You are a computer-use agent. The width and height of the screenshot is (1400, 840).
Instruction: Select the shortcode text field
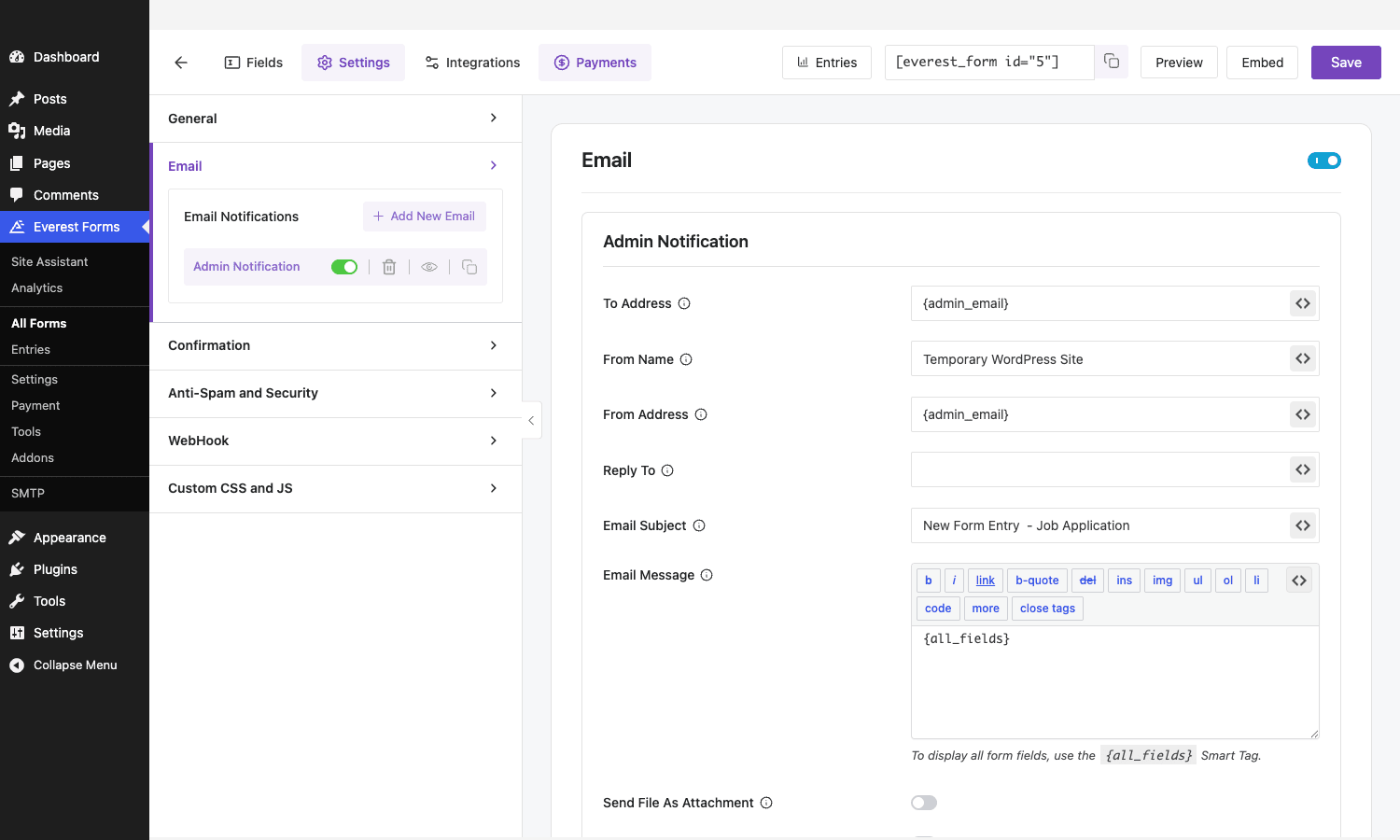click(989, 63)
